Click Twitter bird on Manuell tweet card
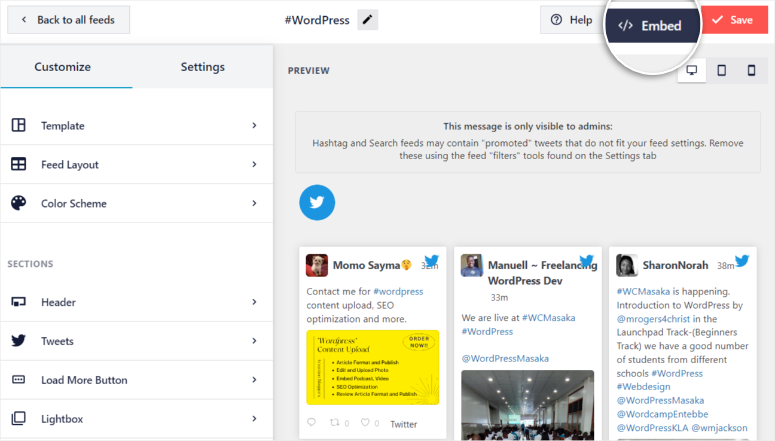775x441 pixels. pos(587,261)
